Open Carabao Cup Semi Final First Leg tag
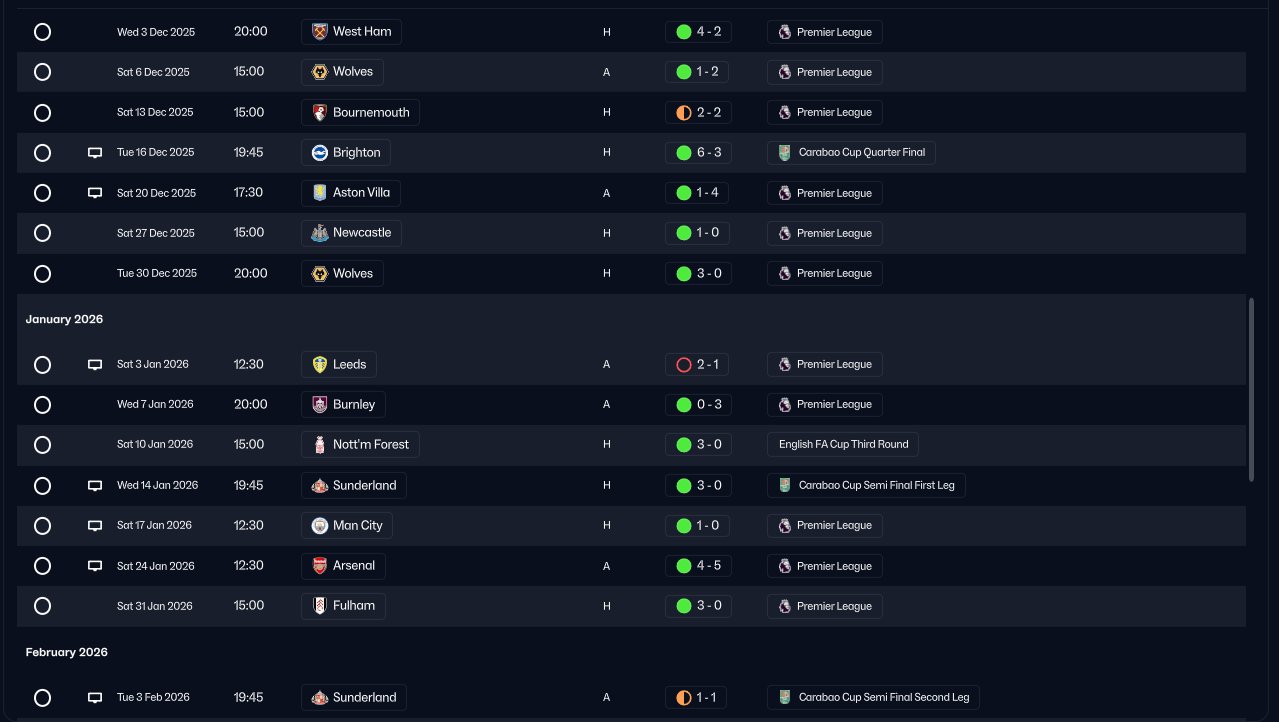This screenshot has width=1279, height=722. click(866, 486)
